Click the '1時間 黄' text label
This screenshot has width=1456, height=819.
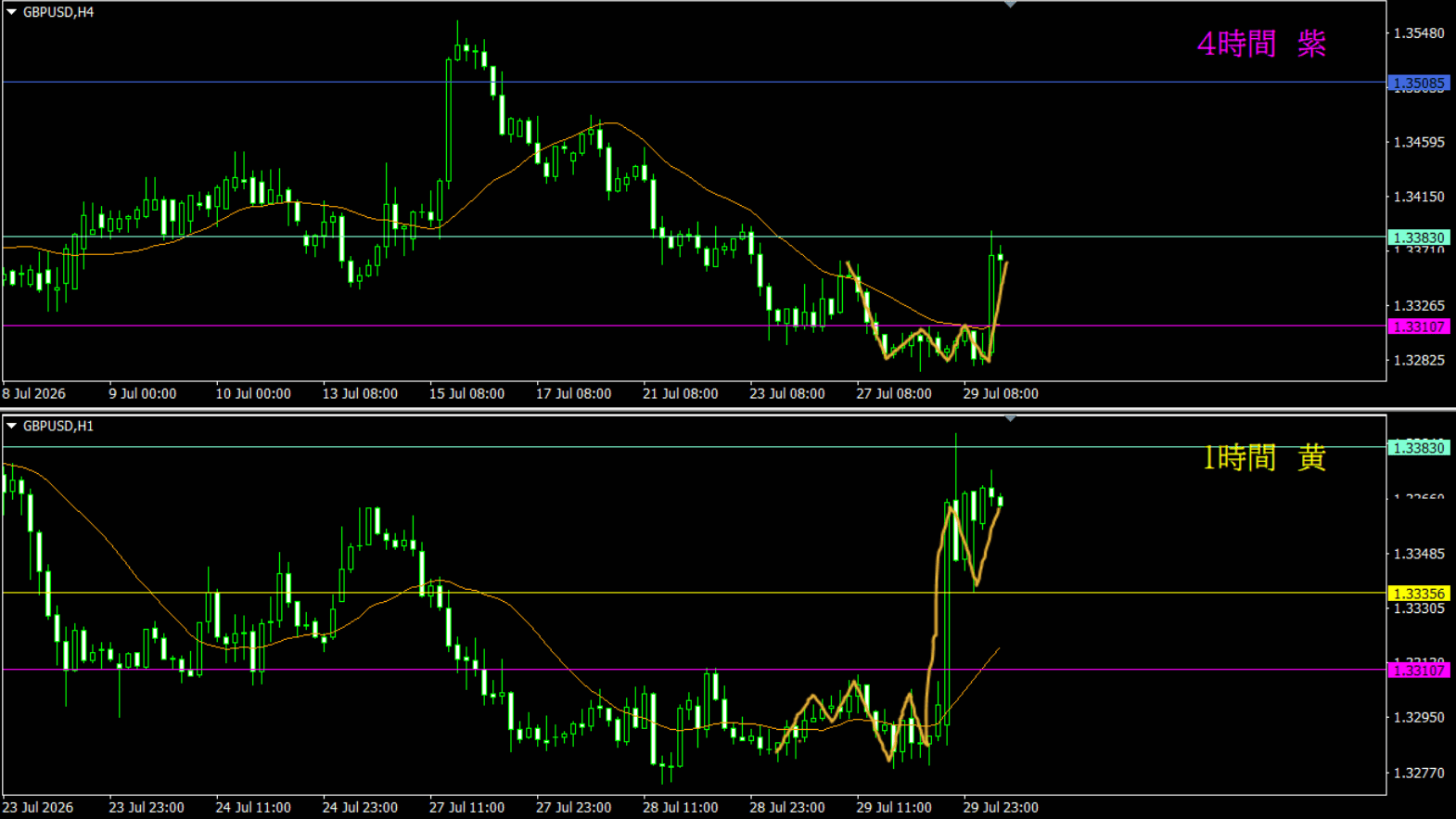(1264, 457)
